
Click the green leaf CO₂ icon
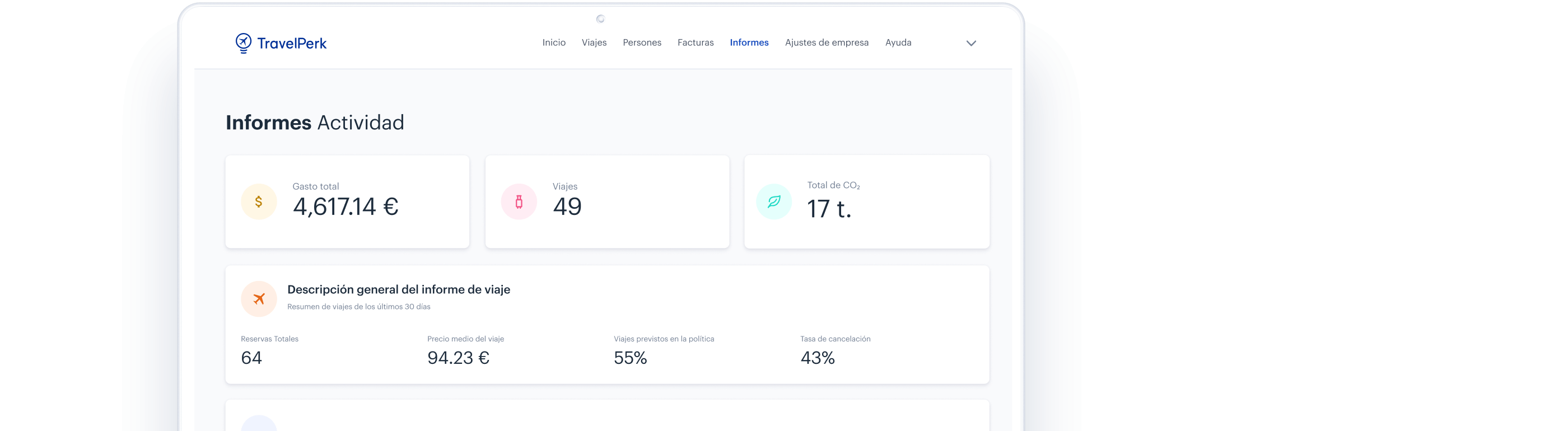click(x=774, y=202)
